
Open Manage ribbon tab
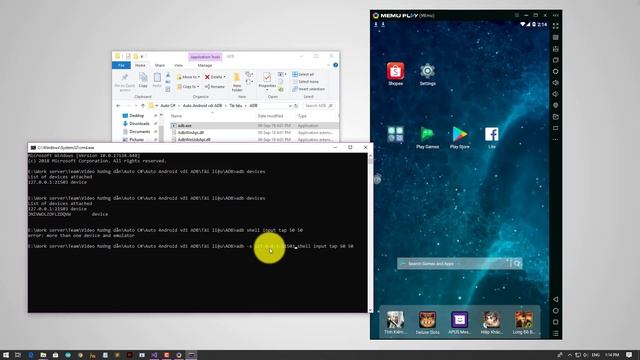coord(204,65)
